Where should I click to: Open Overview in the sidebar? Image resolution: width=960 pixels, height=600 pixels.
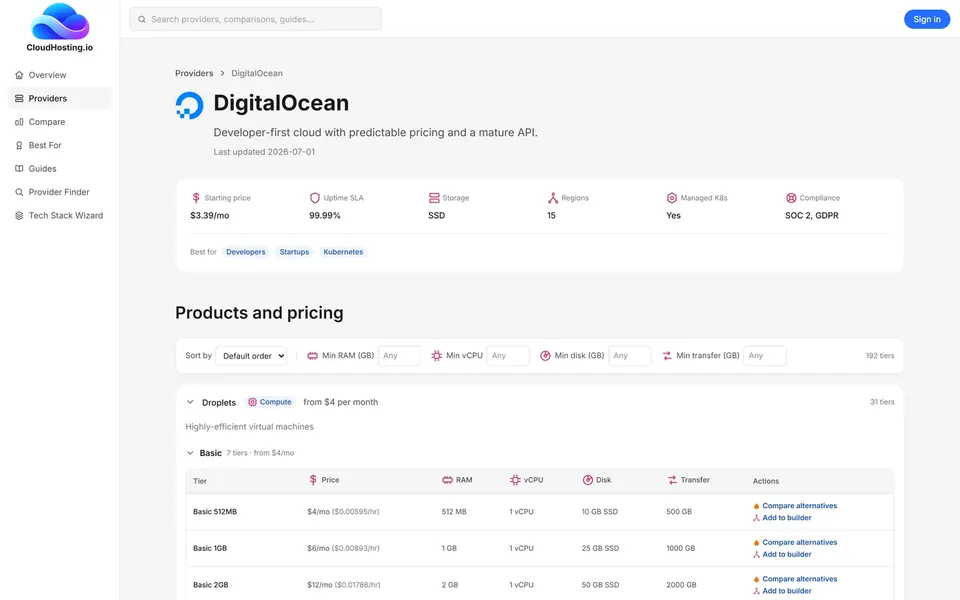click(60, 75)
